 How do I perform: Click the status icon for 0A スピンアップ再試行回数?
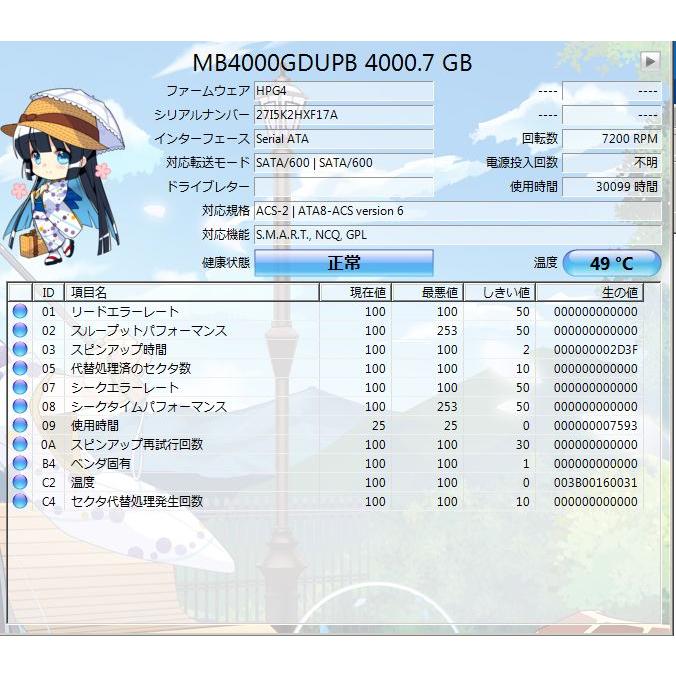click(x=20, y=444)
